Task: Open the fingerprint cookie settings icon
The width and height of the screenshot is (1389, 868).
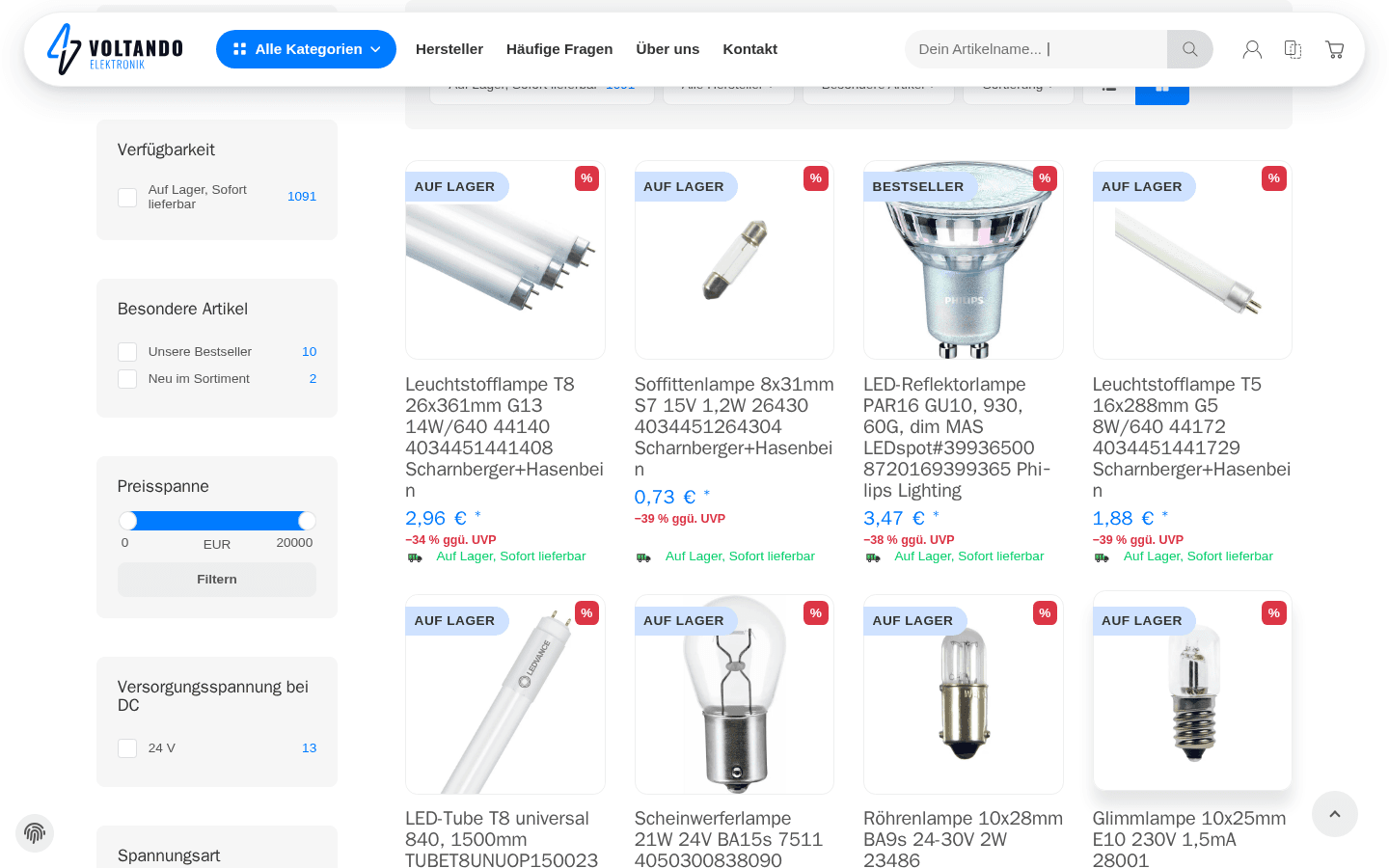Action: pos(35,833)
